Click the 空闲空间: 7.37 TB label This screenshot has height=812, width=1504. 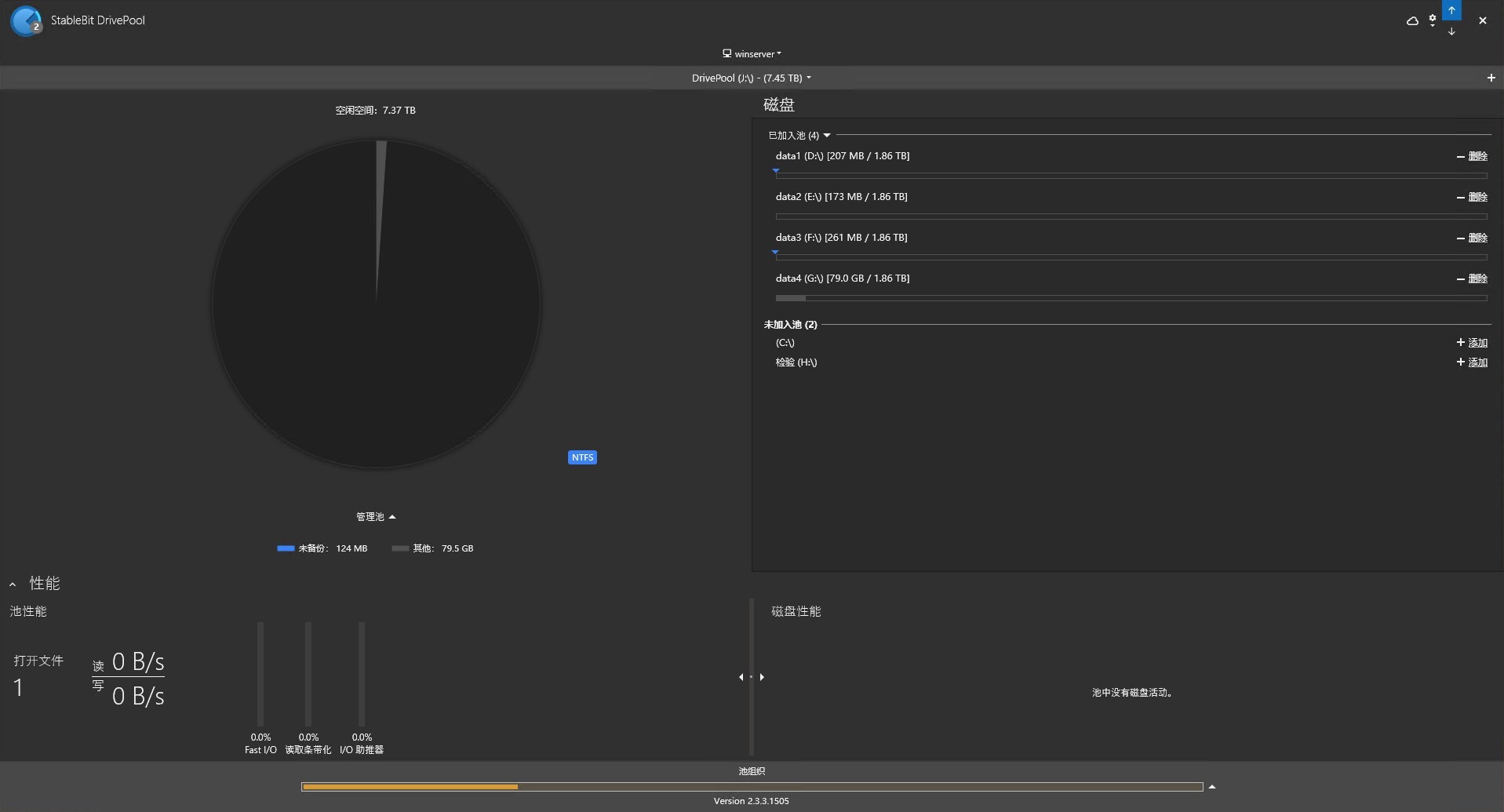(376, 111)
